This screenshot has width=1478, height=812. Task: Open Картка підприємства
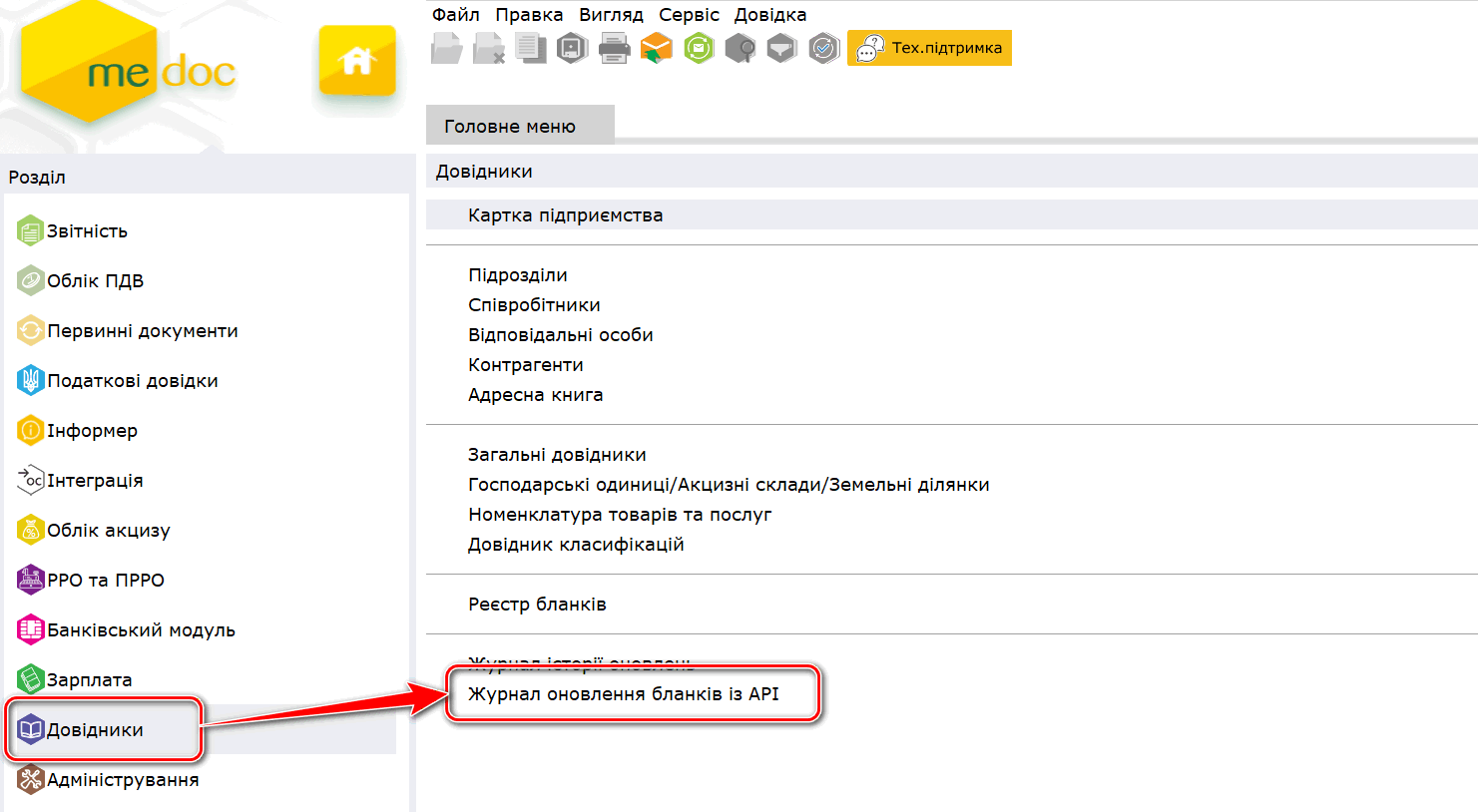(x=565, y=215)
